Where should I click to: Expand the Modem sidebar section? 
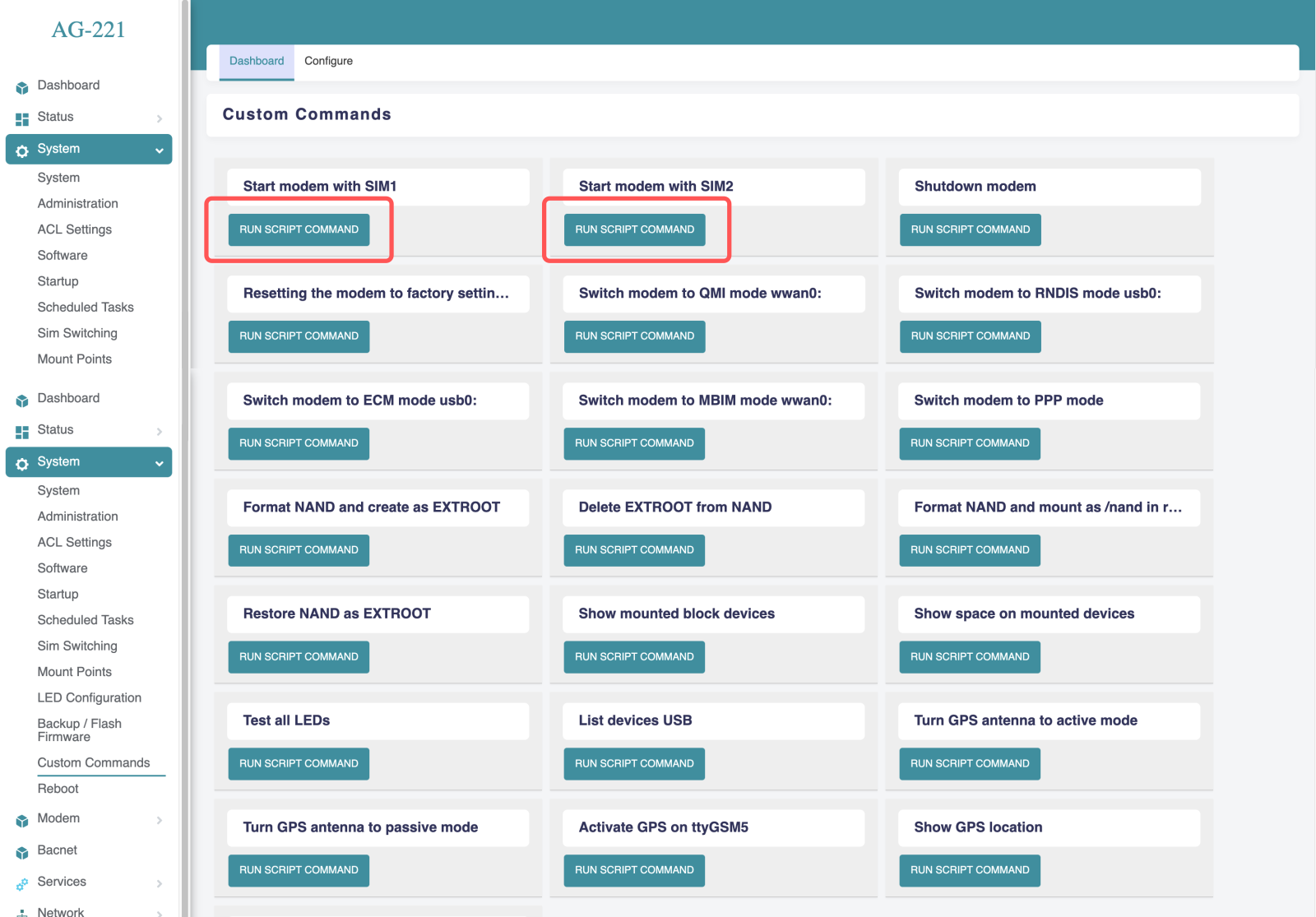tap(159, 819)
